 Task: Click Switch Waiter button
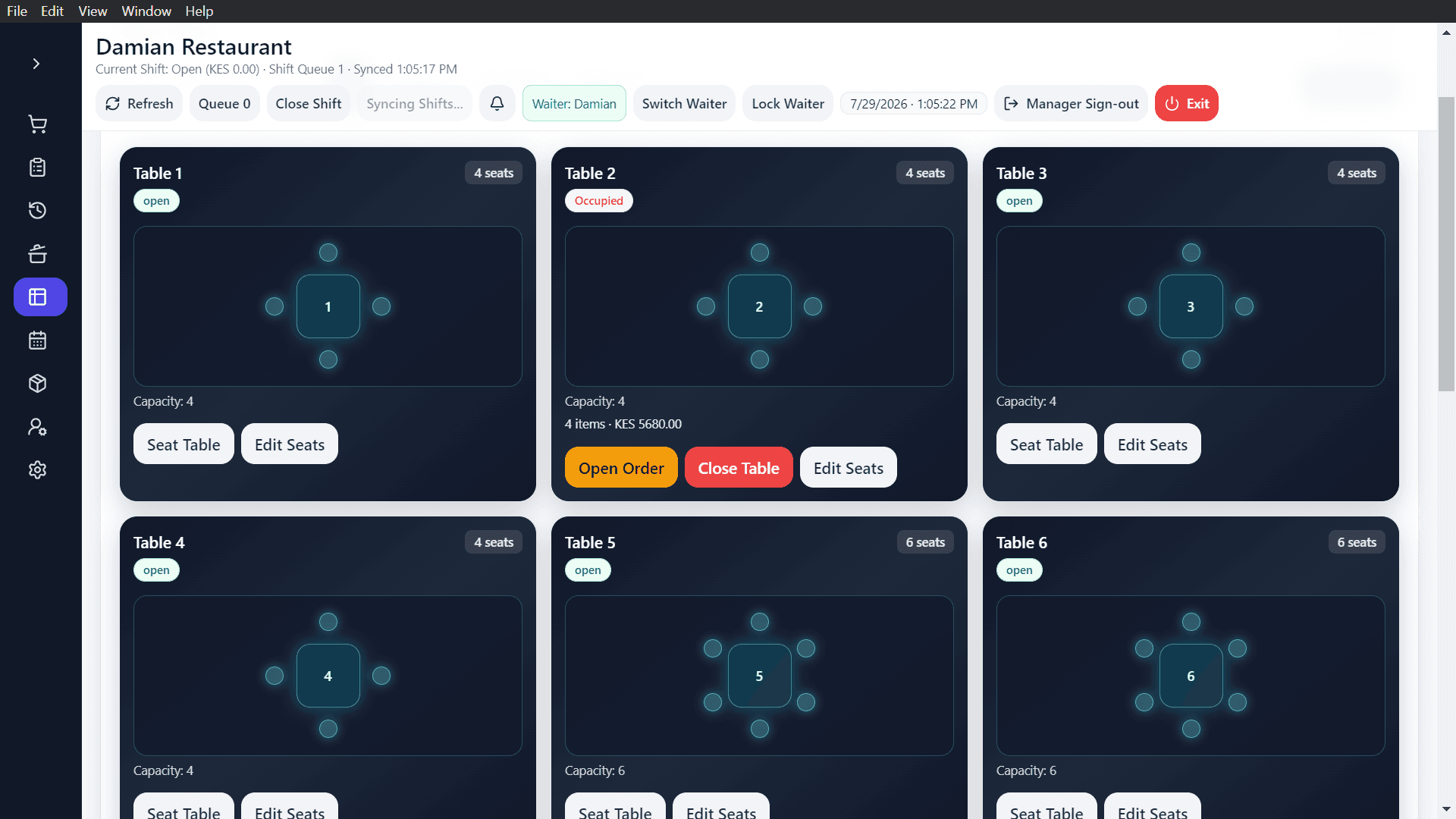tap(684, 104)
